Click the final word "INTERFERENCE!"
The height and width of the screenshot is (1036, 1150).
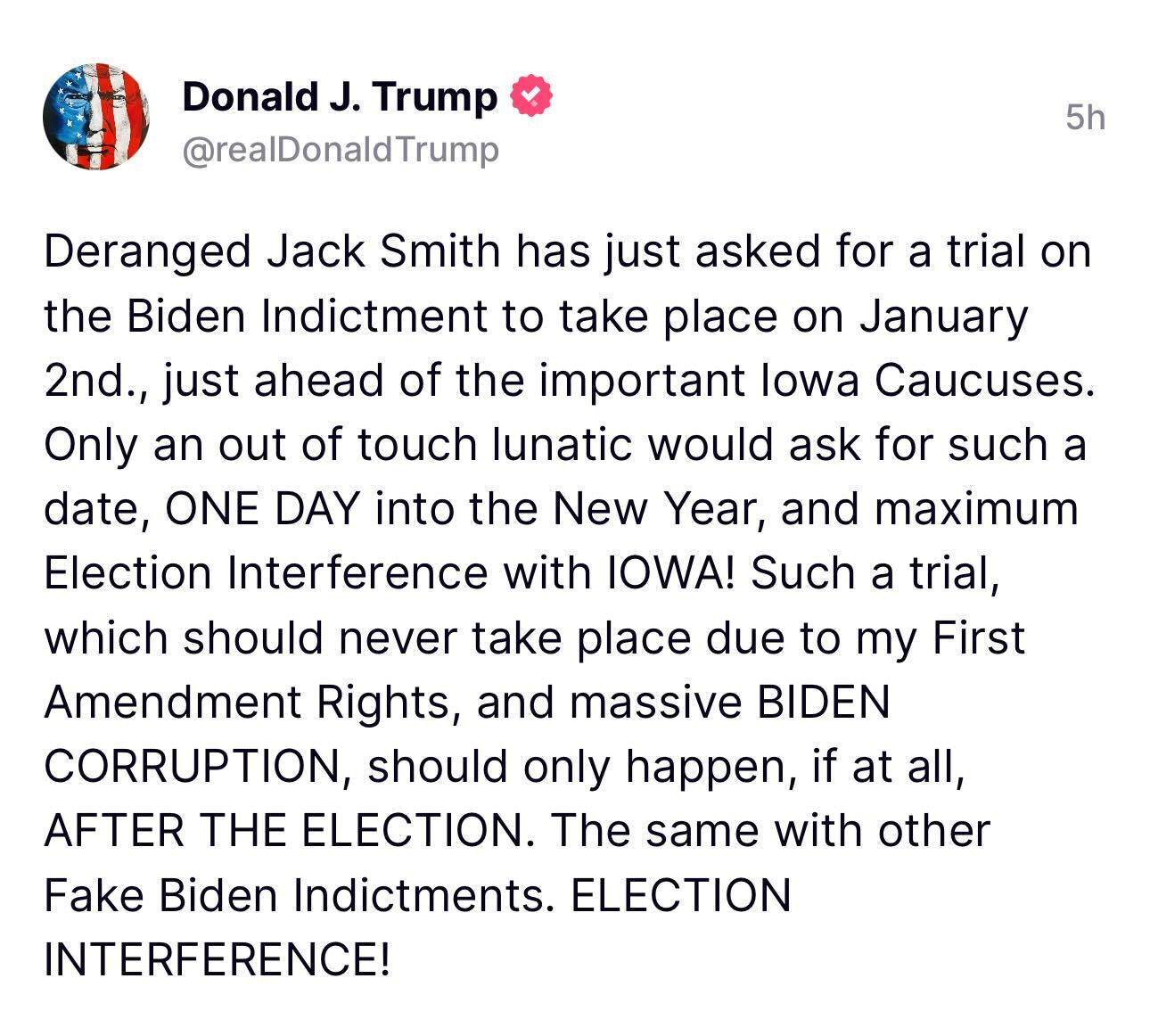pos(217,958)
